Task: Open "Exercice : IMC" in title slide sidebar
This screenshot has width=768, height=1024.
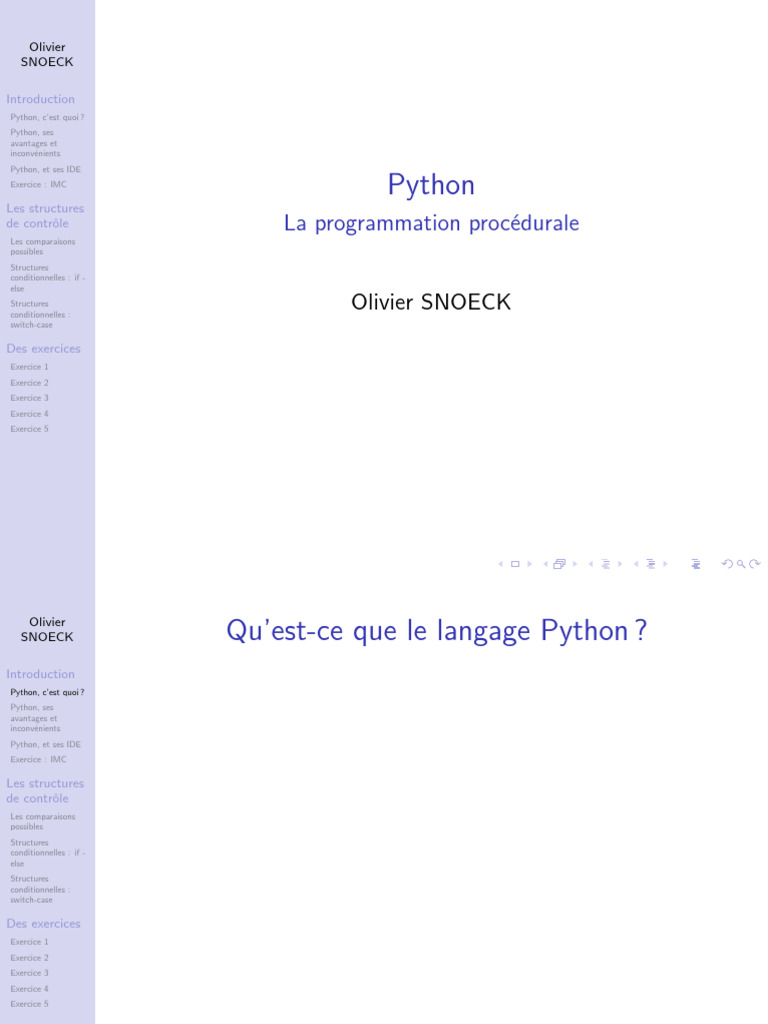Action: 39,185
